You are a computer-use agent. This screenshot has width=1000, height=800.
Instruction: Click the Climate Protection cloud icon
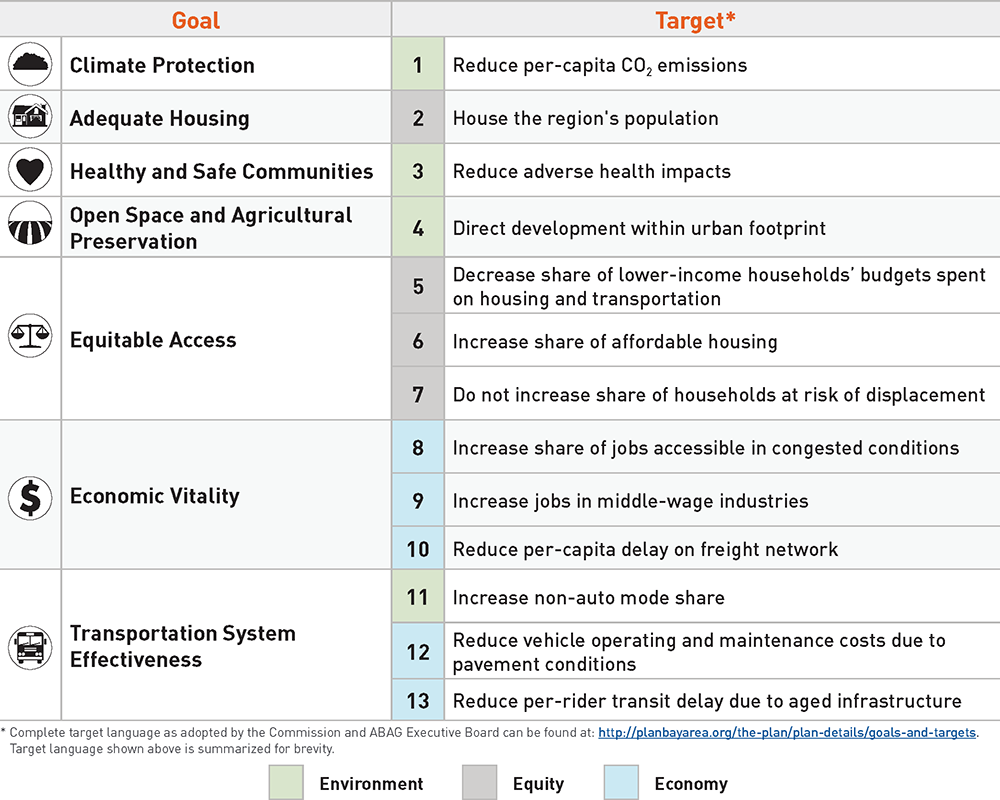tap(30, 64)
